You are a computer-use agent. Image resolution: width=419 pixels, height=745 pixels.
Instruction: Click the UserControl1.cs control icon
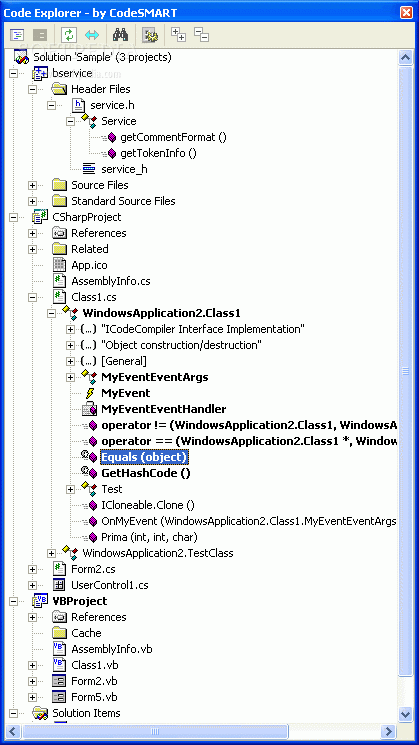[x=59, y=585]
